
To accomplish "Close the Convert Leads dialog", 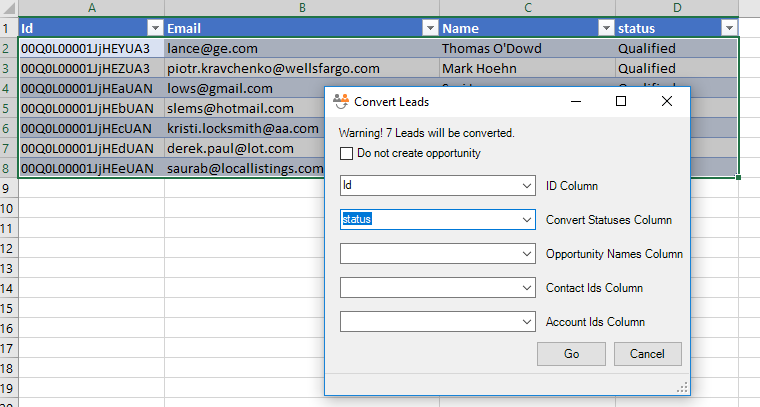I will tap(667, 101).
